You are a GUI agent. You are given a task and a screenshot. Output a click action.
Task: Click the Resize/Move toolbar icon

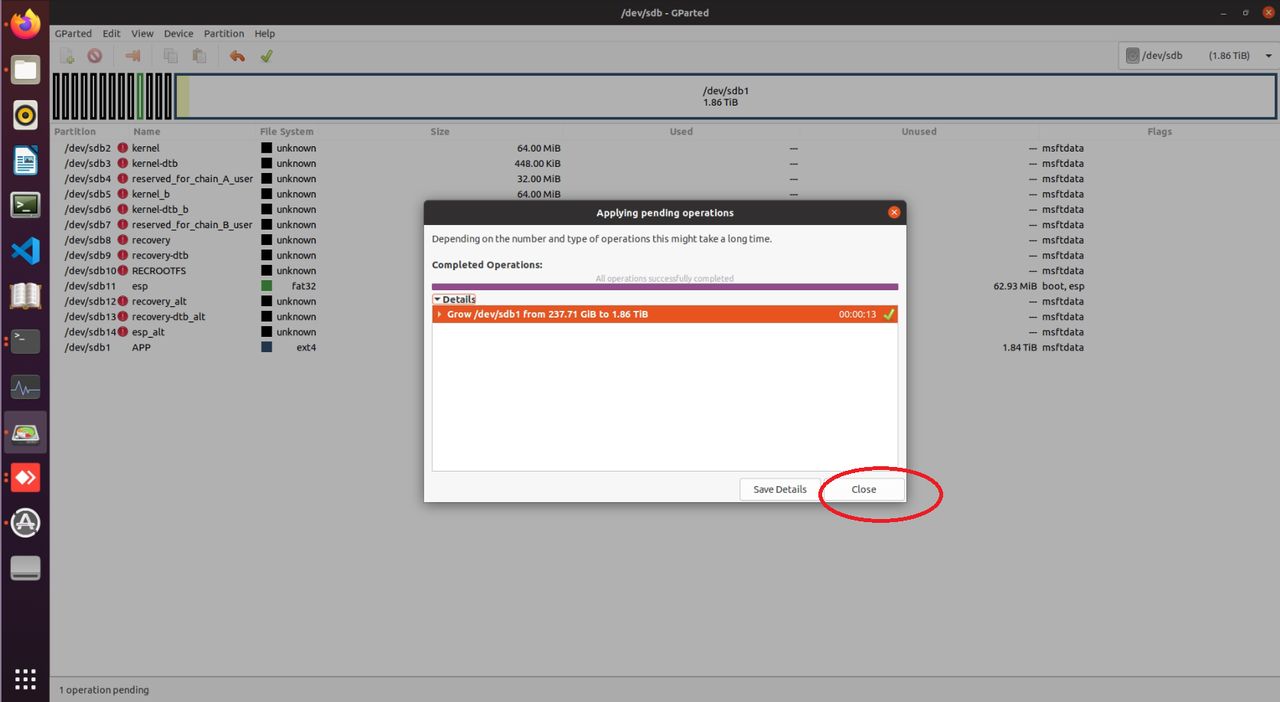point(132,56)
